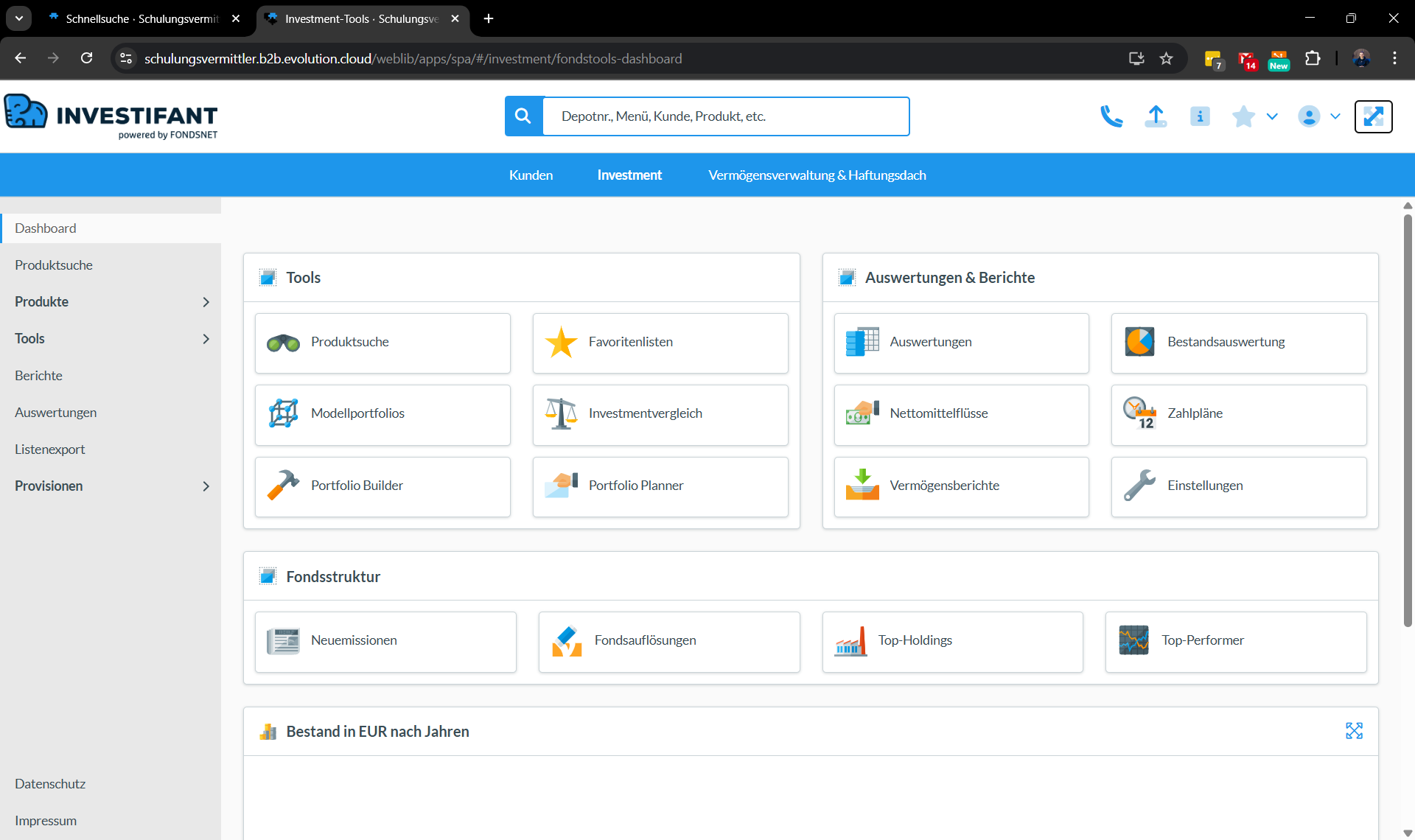Viewport: 1415px width, 840px height.
Task: Open Portfolio Builder hammer tile
Action: [382, 486]
